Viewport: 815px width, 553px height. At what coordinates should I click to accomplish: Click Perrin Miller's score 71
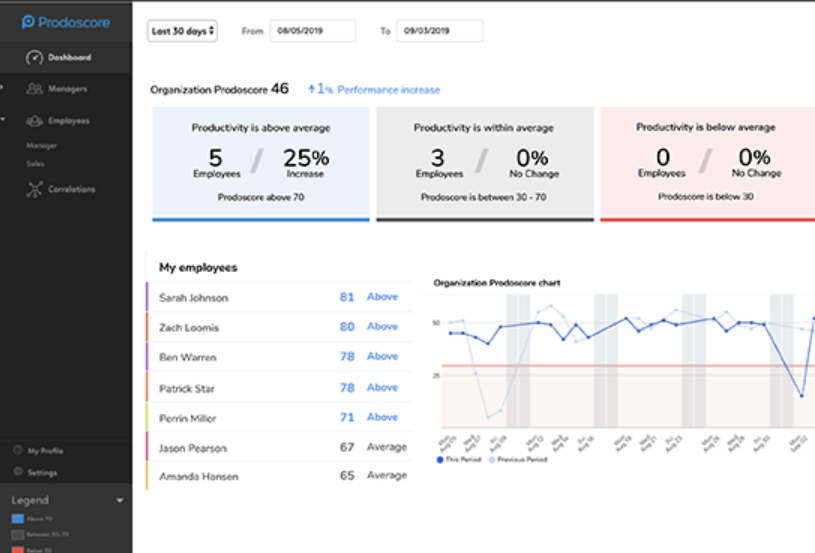(347, 417)
